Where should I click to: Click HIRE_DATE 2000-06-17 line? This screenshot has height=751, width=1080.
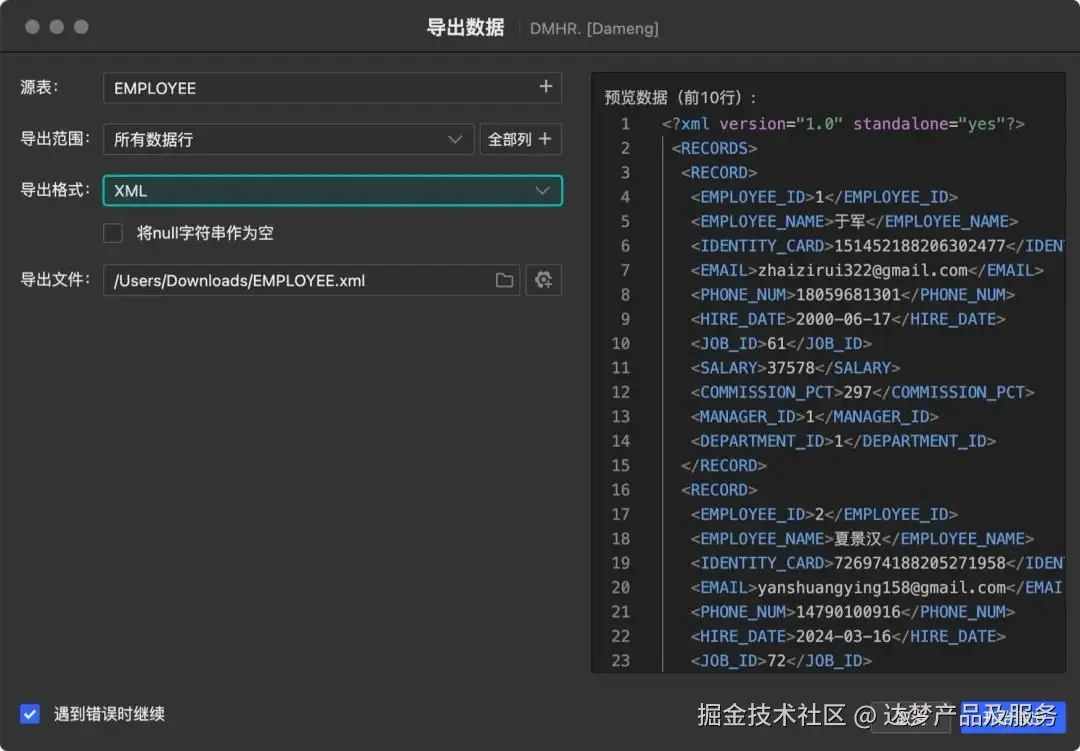coord(848,319)
